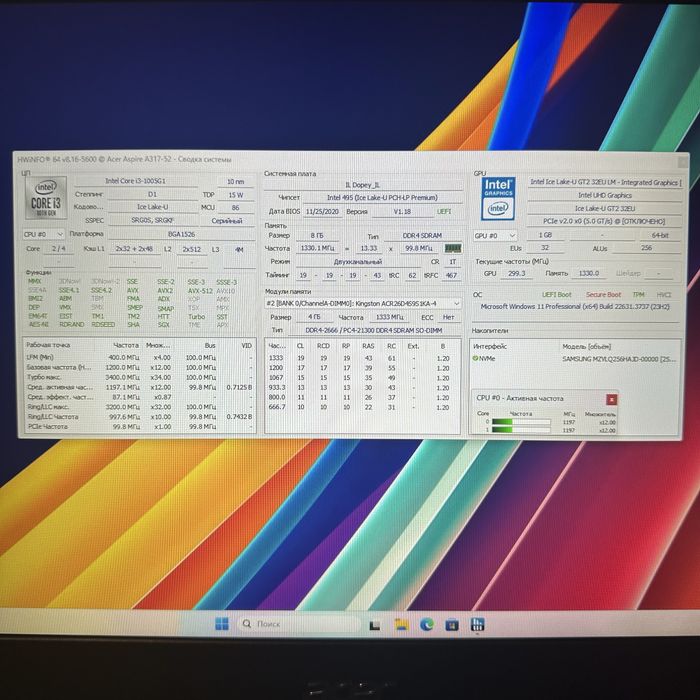Viewport: 700px width, 700px height.
Task: Click the Intel Graphics logo
Action: pyautogui.click(x=498, y=199)
